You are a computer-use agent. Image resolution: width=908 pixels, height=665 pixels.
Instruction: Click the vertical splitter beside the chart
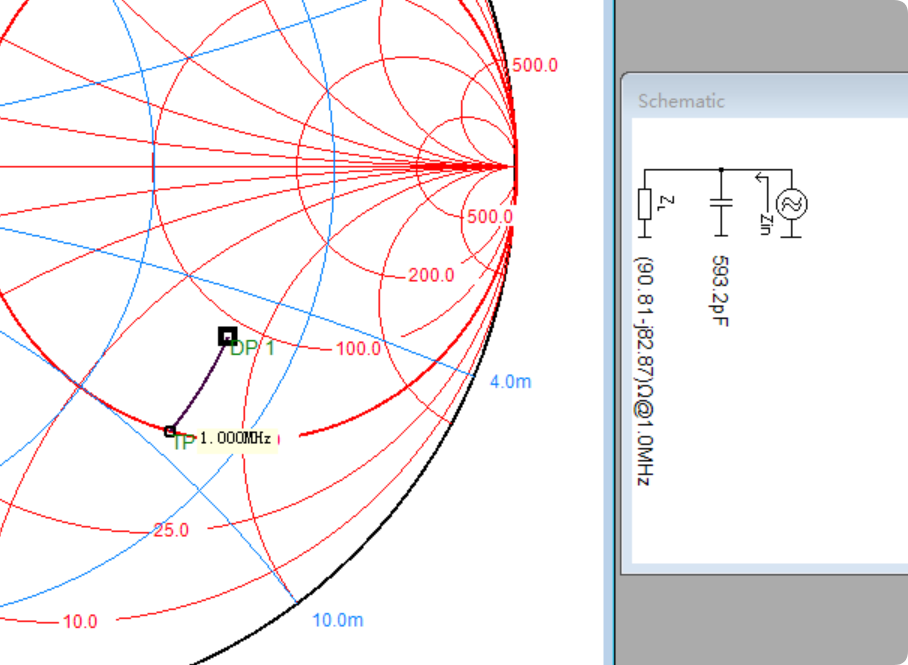pyautogui.click(x=610, y=332)
